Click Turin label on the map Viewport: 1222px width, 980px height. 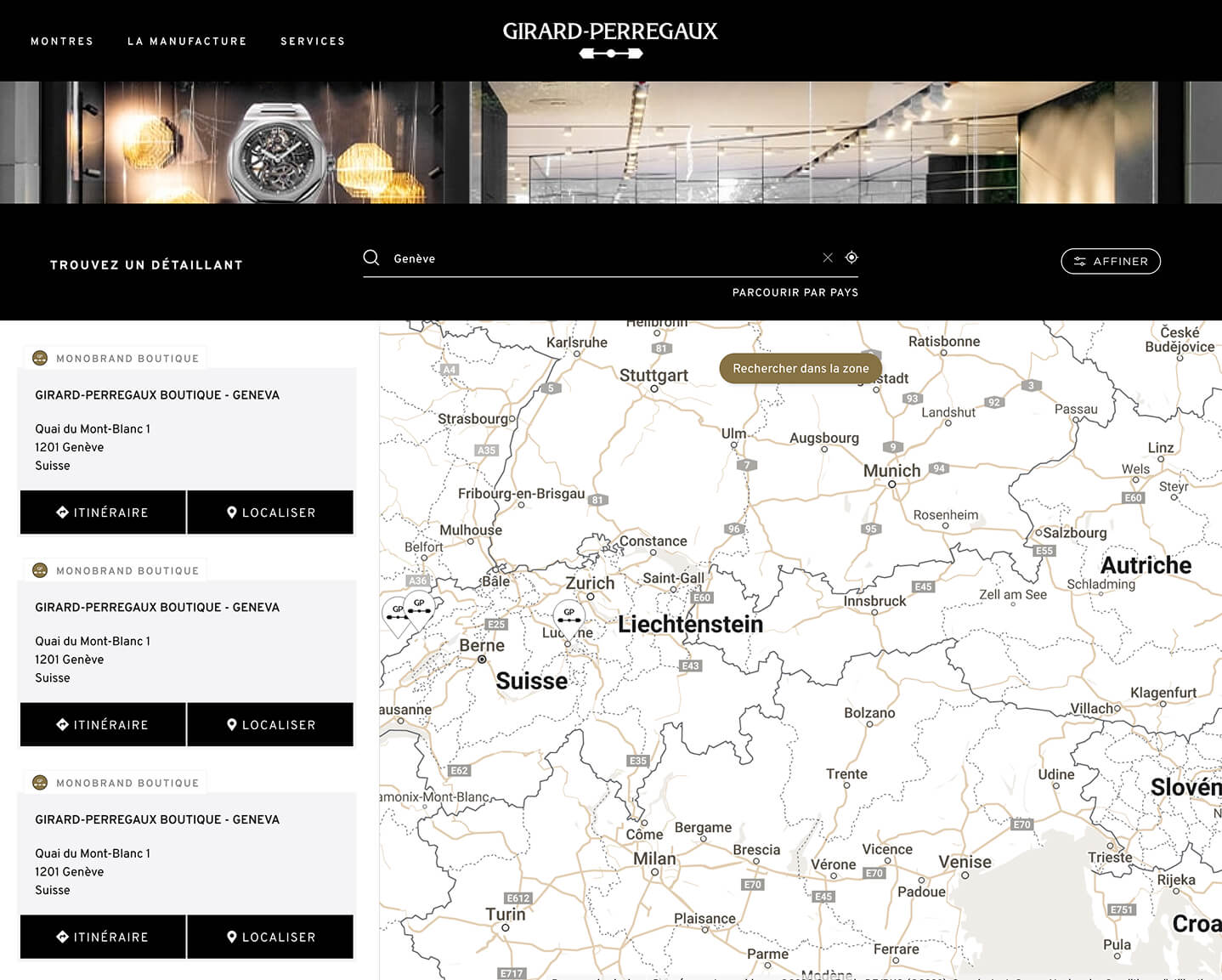click(x=506, y=915)
